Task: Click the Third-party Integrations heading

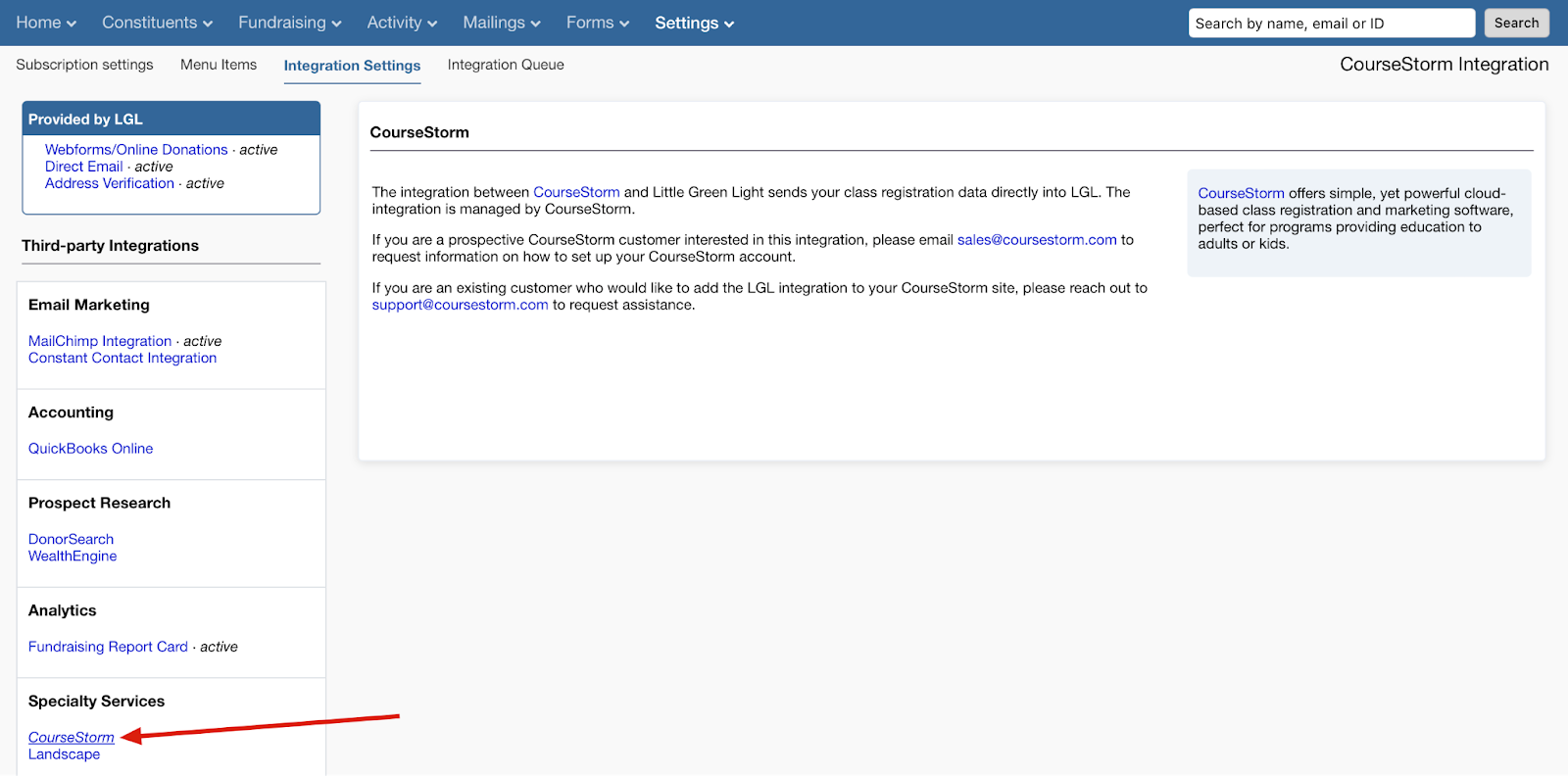Action: pos(110,246)
